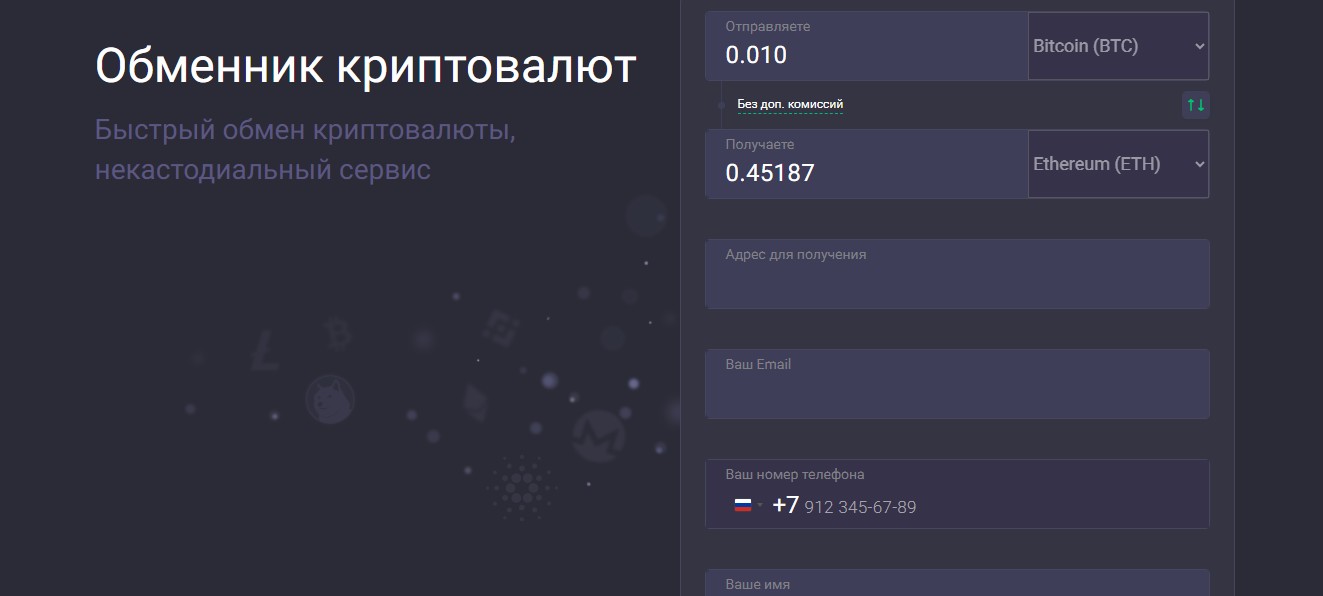Click the send amount field showing 0.010
1323x596 pixels.
tap(866, 46)
